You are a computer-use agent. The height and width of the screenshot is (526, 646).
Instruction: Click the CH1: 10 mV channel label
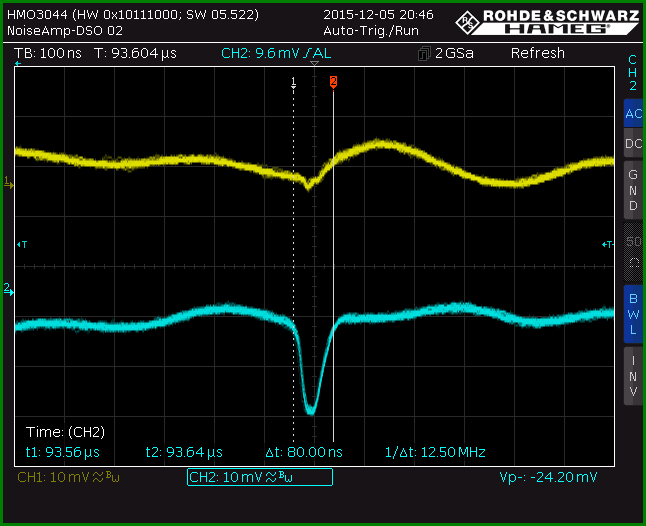[68, 477]
